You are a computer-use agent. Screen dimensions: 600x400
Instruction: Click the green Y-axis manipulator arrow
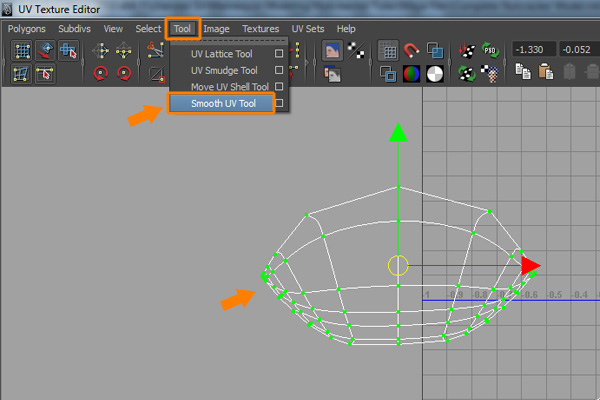(x=398, y=133)
